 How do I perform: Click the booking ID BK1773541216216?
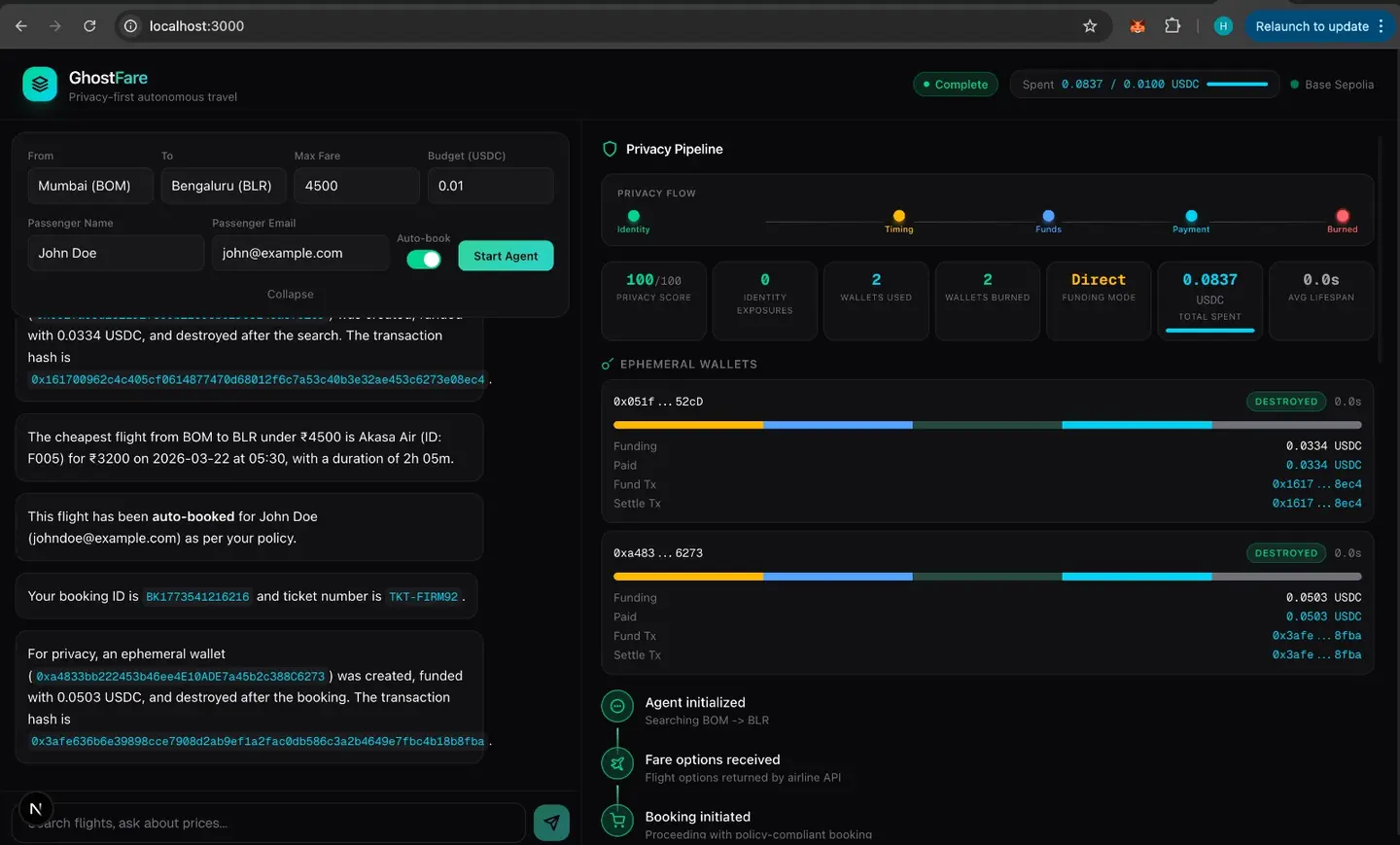[x=197, y=597]
